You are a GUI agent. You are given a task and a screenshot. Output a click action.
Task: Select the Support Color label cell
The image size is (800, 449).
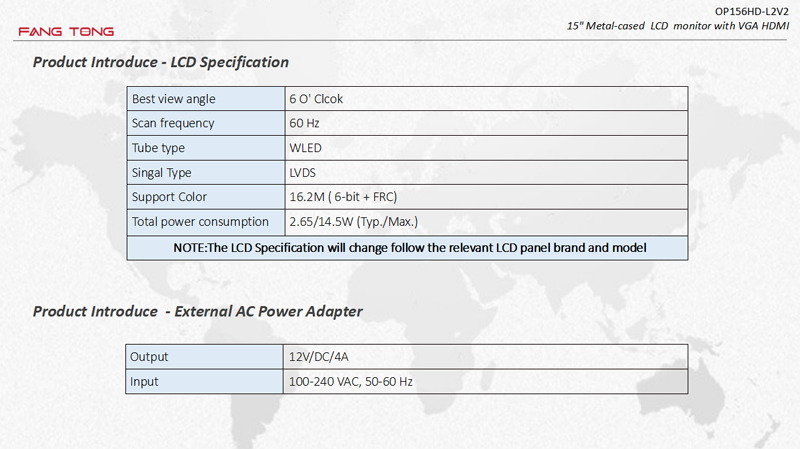(x=206, y=197)
